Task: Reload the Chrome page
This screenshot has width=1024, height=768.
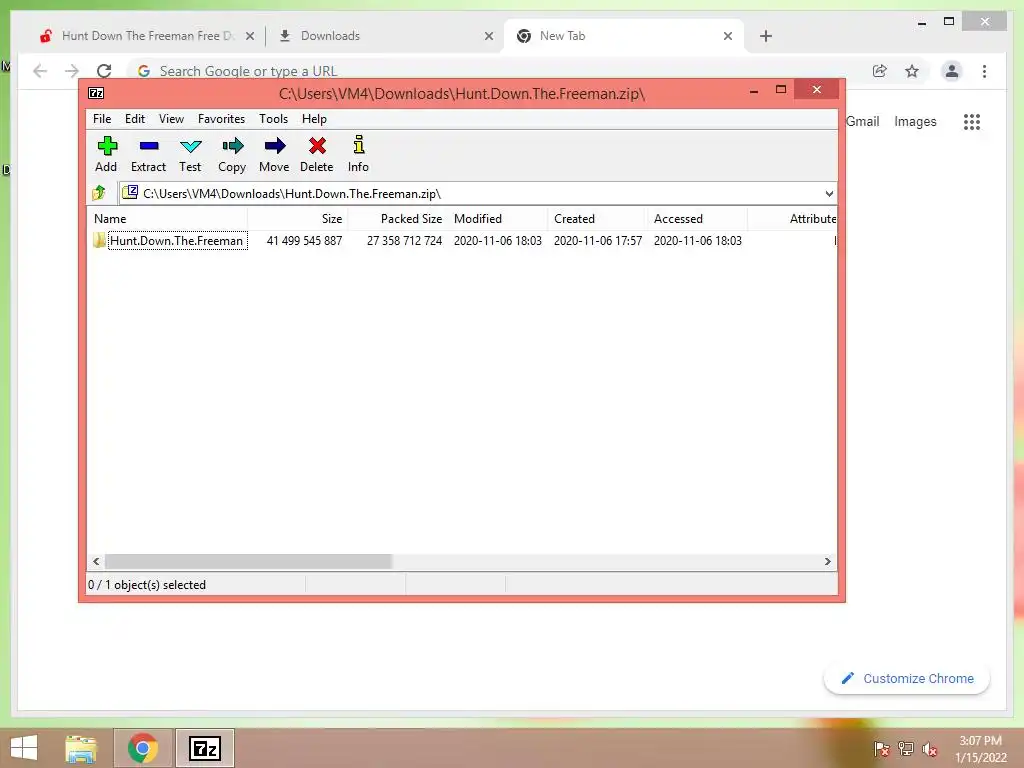Action: 104,71
